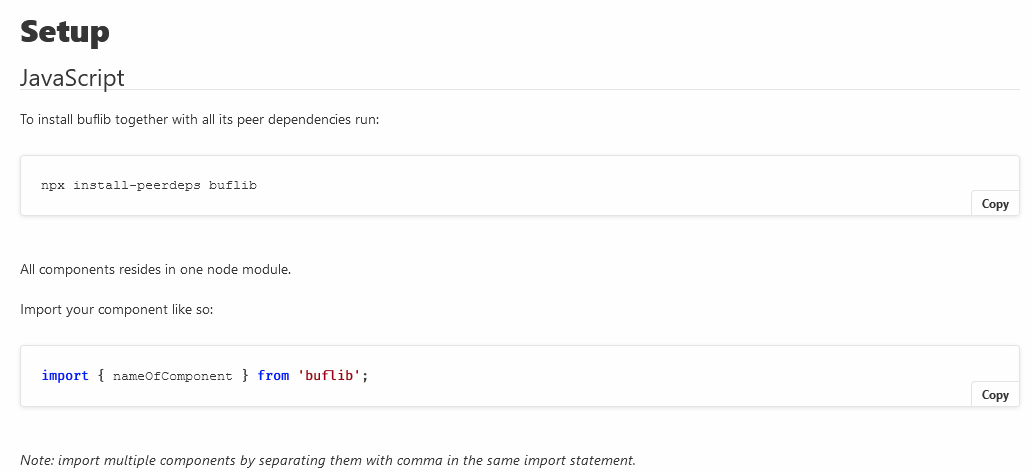The height and width of the screenshot is (473, 1032).
Task: Select the JavaScript section heading
Action: (x=72, y=78)
